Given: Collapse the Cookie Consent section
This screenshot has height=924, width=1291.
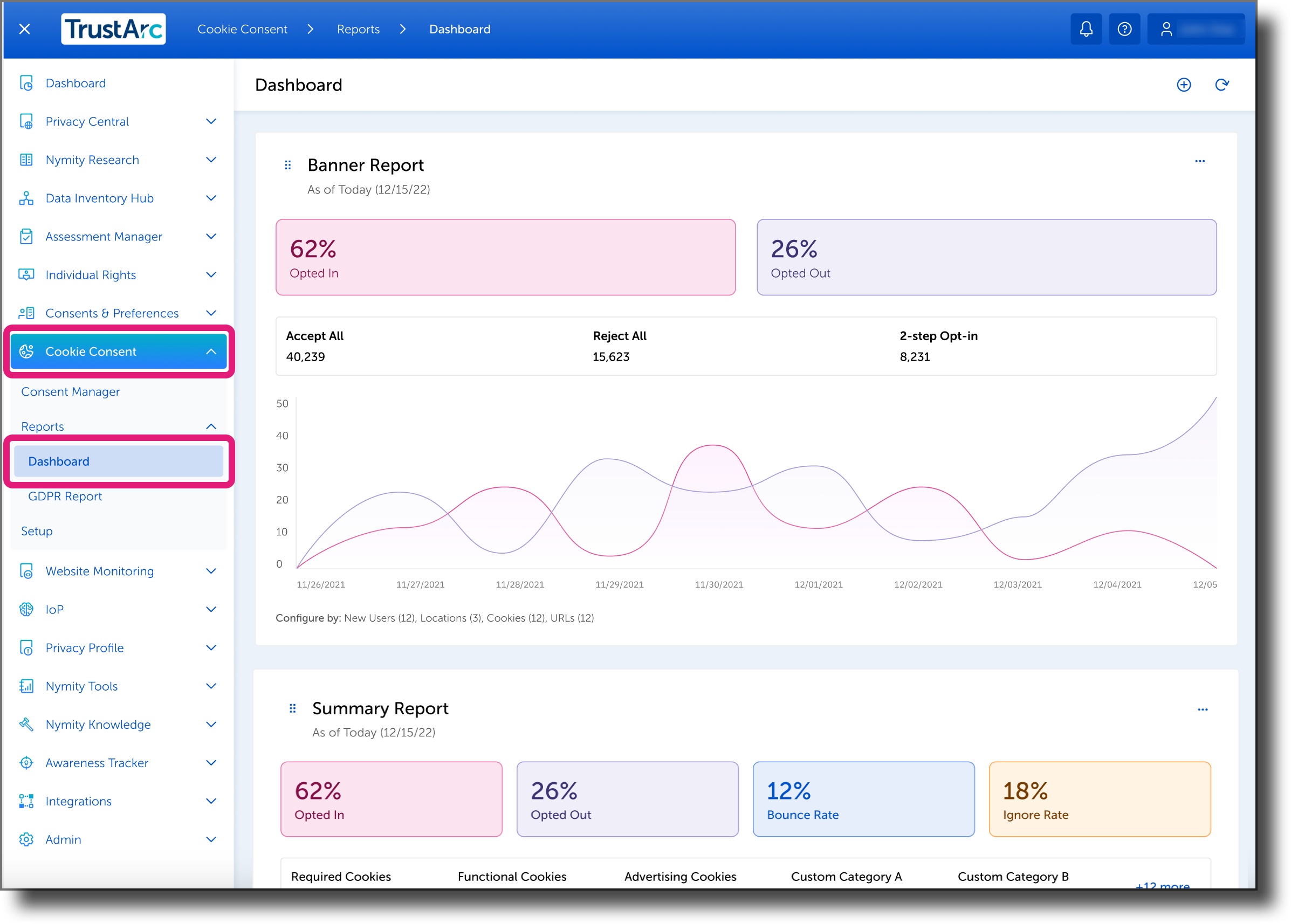Looking at the screenshot, I should [x=211, y=351].
